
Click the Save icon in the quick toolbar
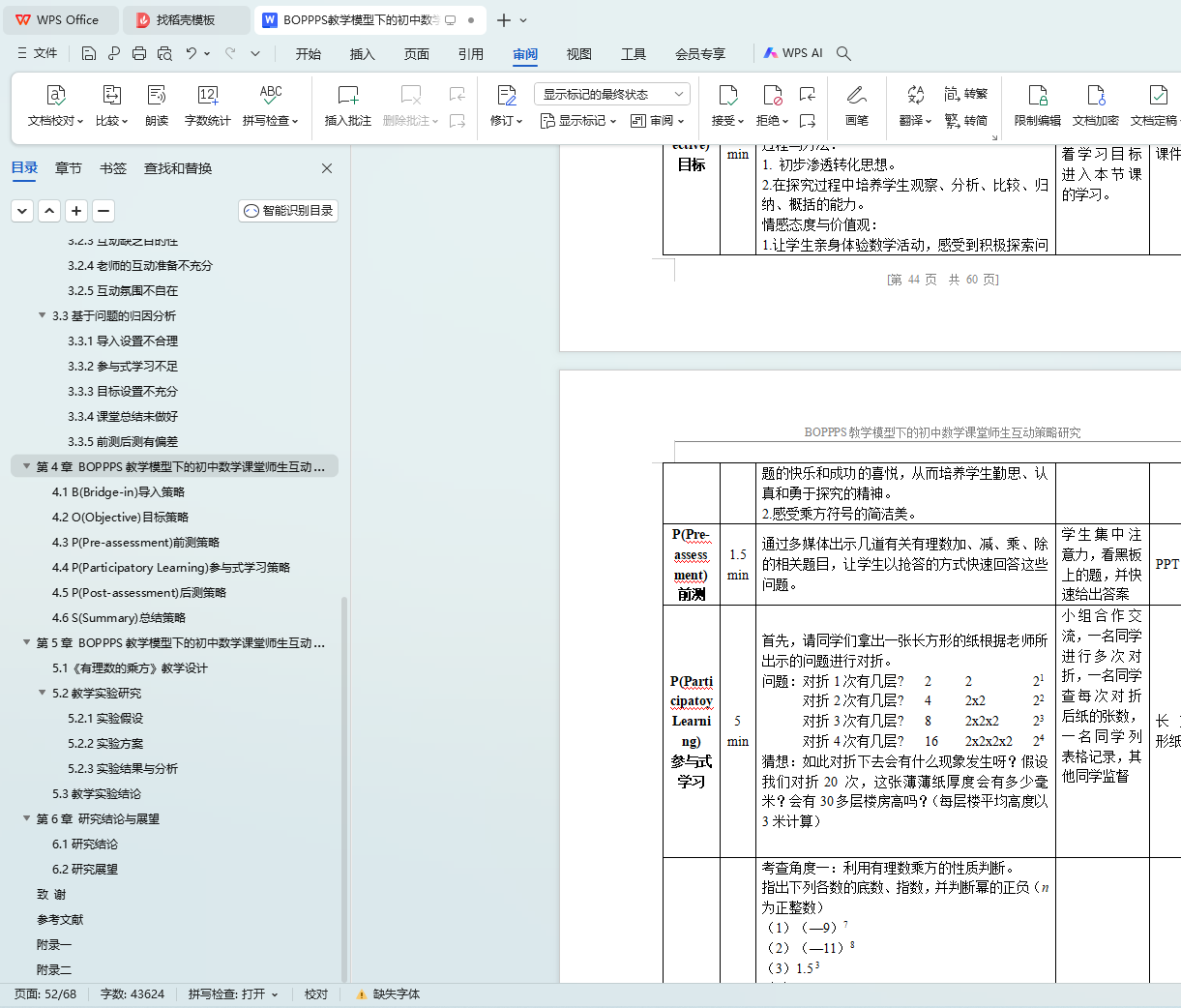point(89,53)
